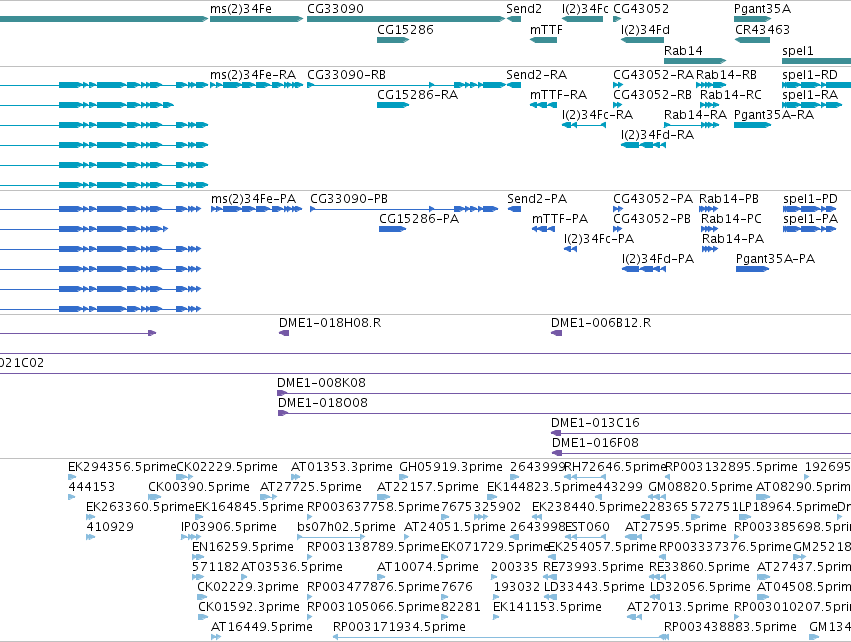Click transcript label spel1-RA

810,94
